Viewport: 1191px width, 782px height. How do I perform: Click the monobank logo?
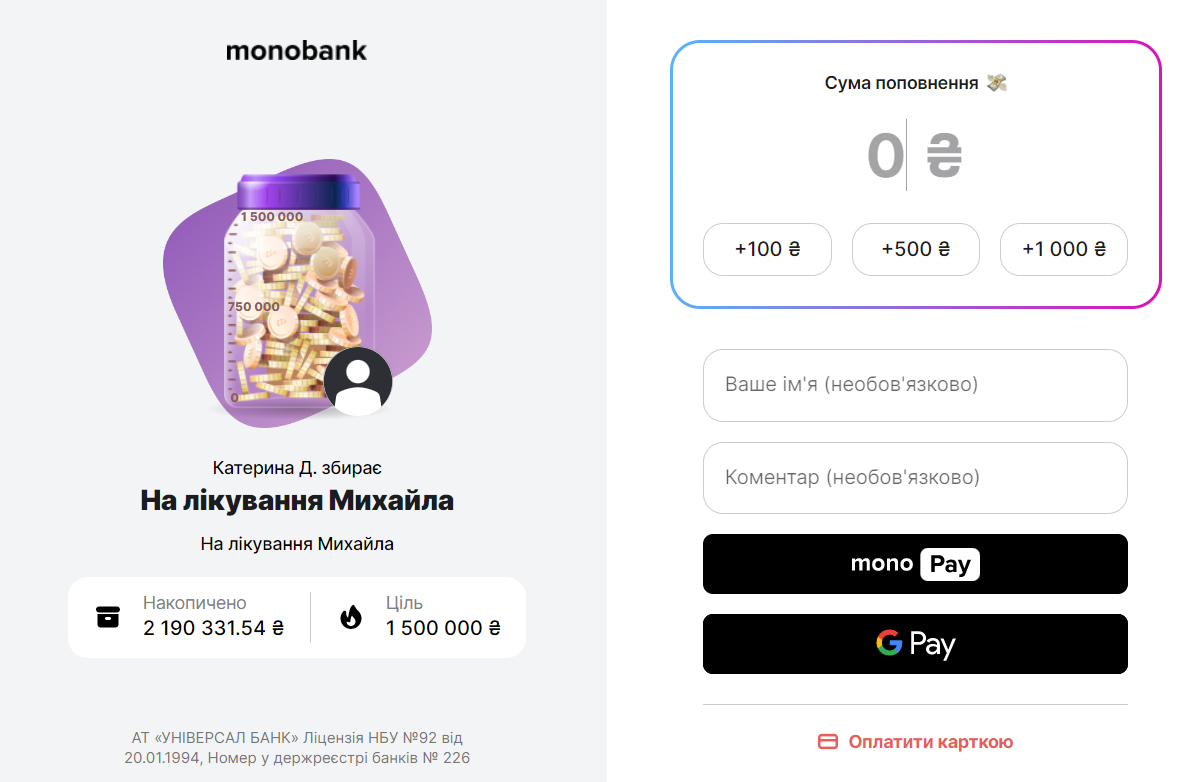point(296,50)
